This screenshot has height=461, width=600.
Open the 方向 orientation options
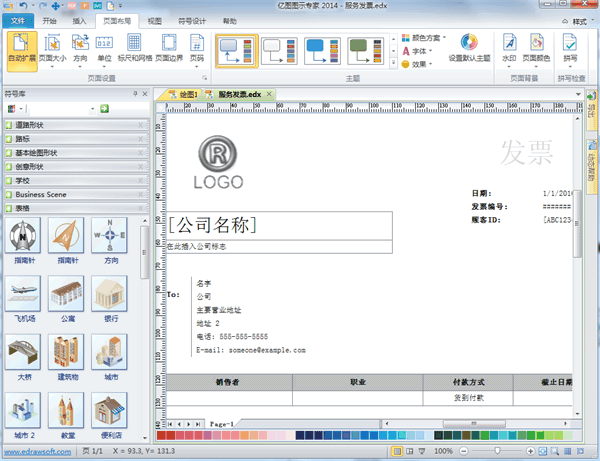pos(80,51)
